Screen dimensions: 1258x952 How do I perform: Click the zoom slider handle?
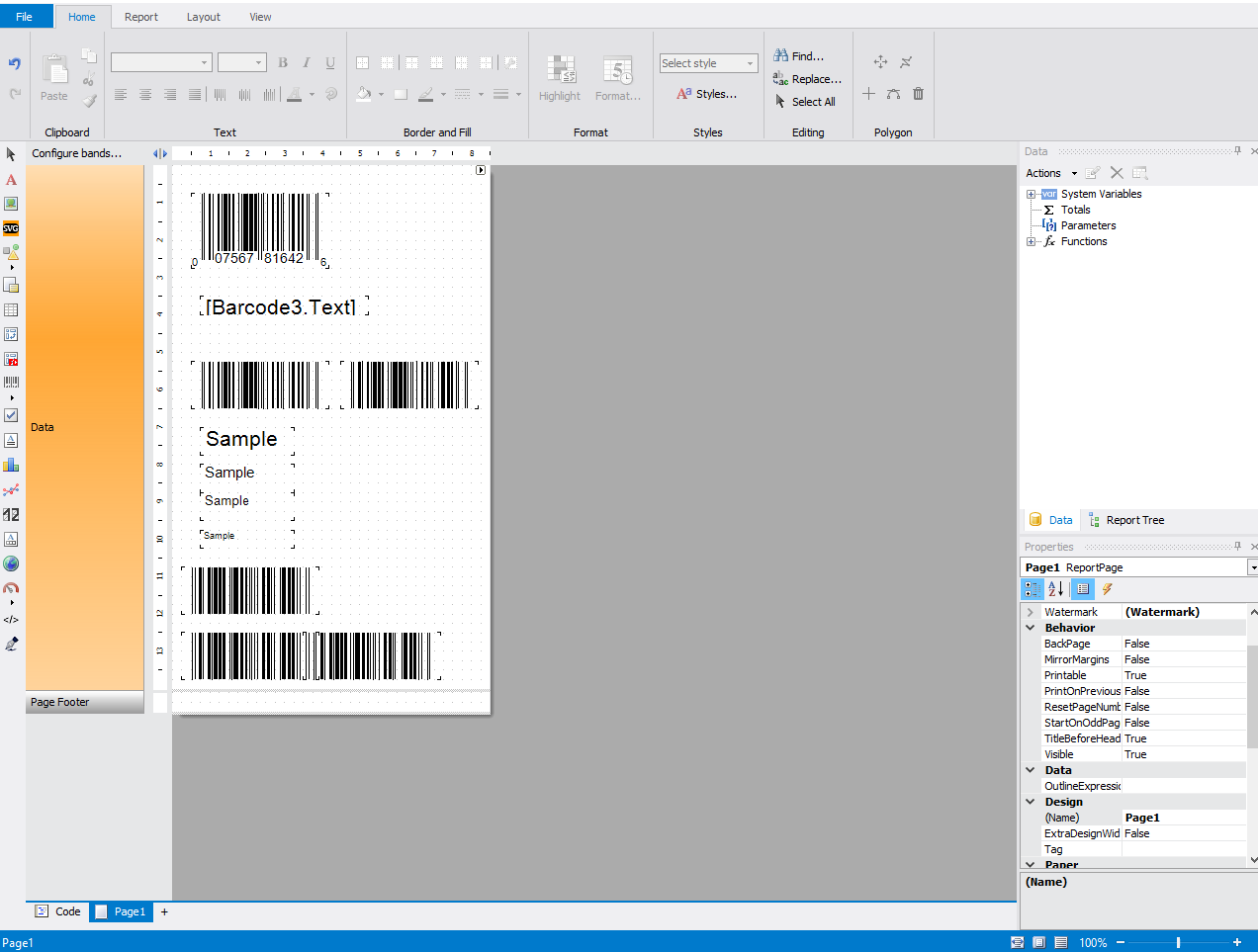click(1178, 942)
